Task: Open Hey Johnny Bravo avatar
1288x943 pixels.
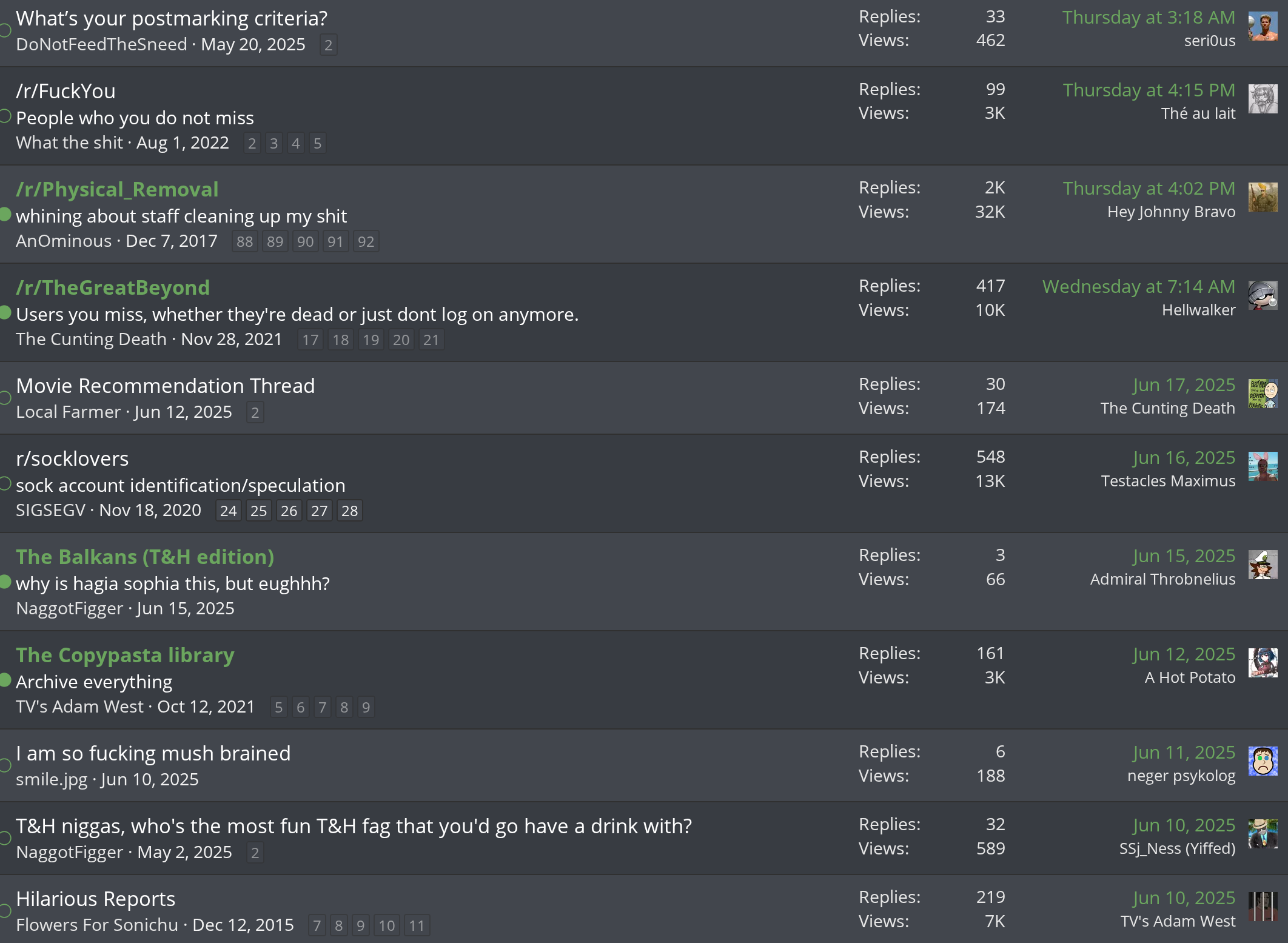Action: [x=1263, y=198]
